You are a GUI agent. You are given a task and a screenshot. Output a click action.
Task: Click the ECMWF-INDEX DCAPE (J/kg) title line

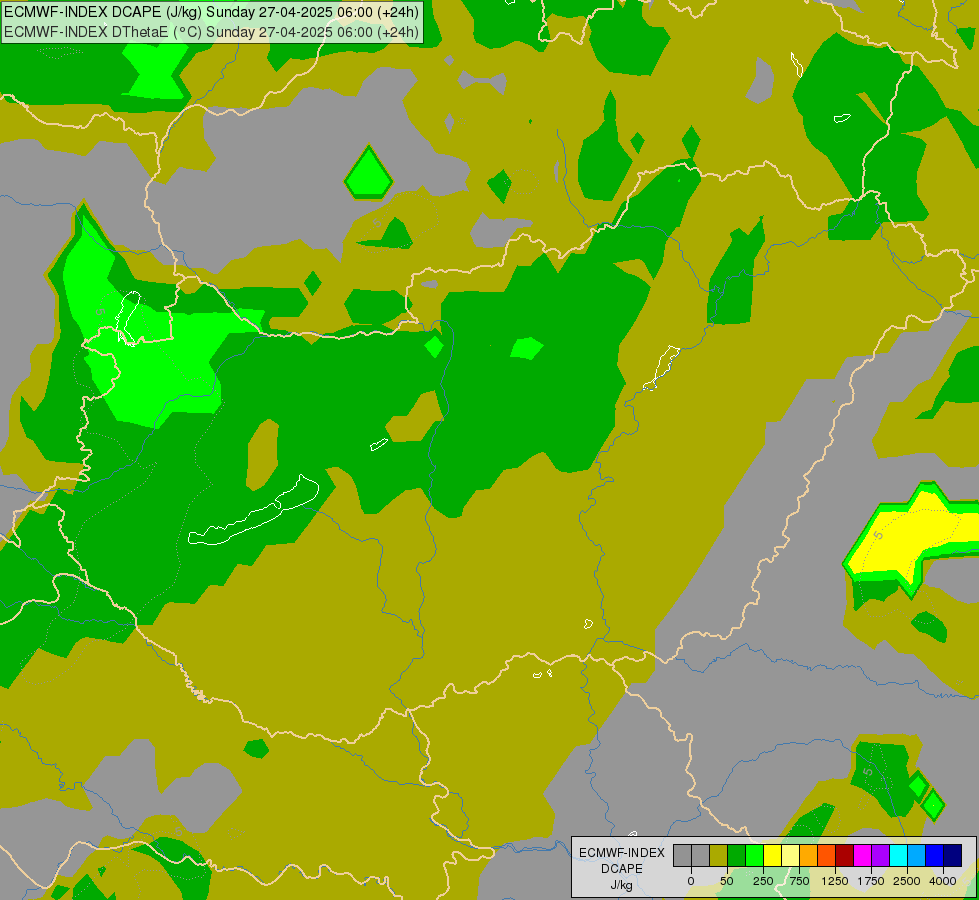[212, 11]
